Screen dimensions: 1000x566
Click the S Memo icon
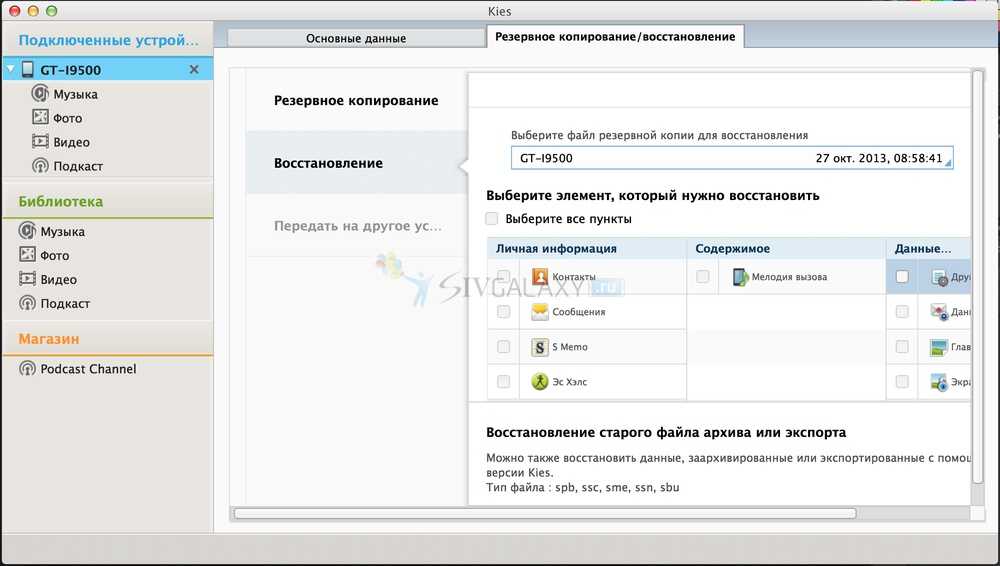click(540, 347)
